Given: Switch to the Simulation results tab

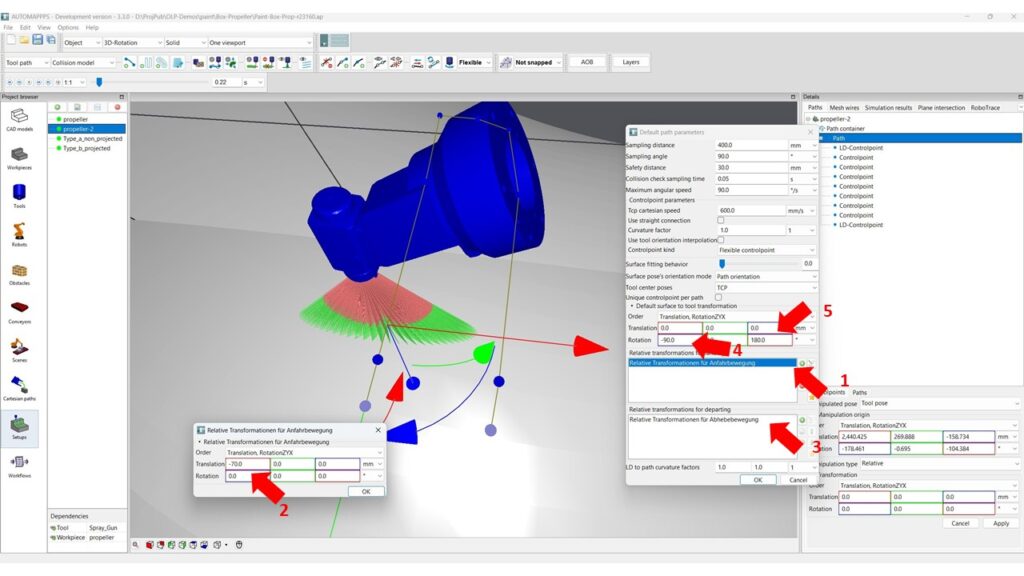Looking at the screenshot, I should [x=888, y=108].
